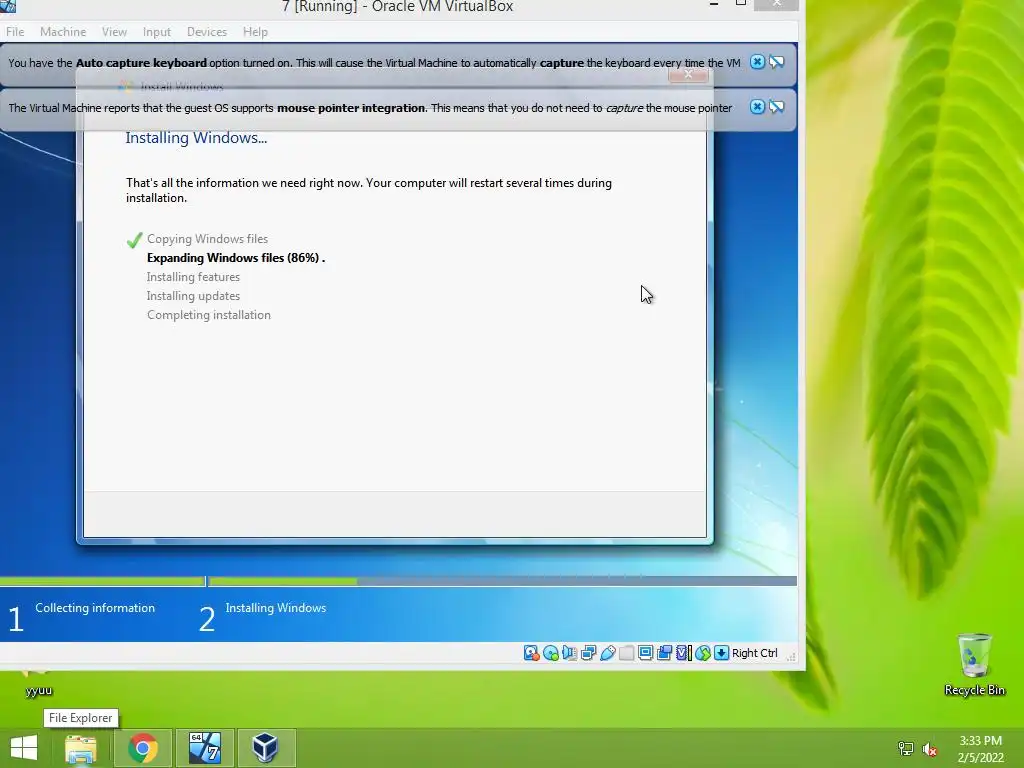Viewport: 1024px width, 768px height.
Task: Click the shared folders status icon
Action: click(626, 653)
